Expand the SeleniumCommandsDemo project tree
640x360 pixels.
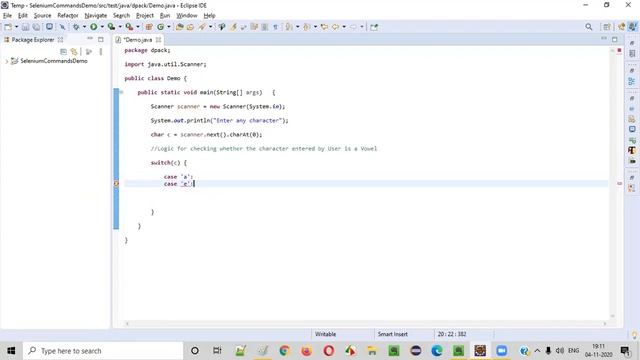coord(7,61)
